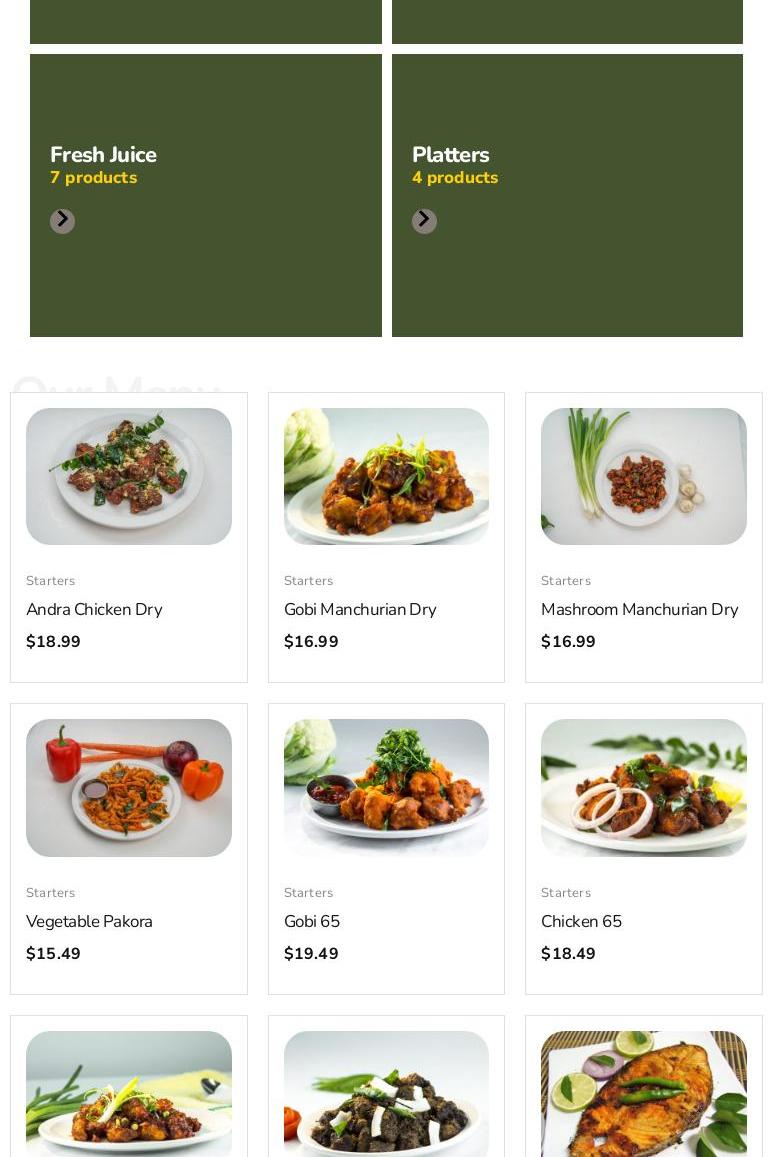Open the Vegetable Pakora product name
Screen dimensions: 773x1157
click(89, 922)
